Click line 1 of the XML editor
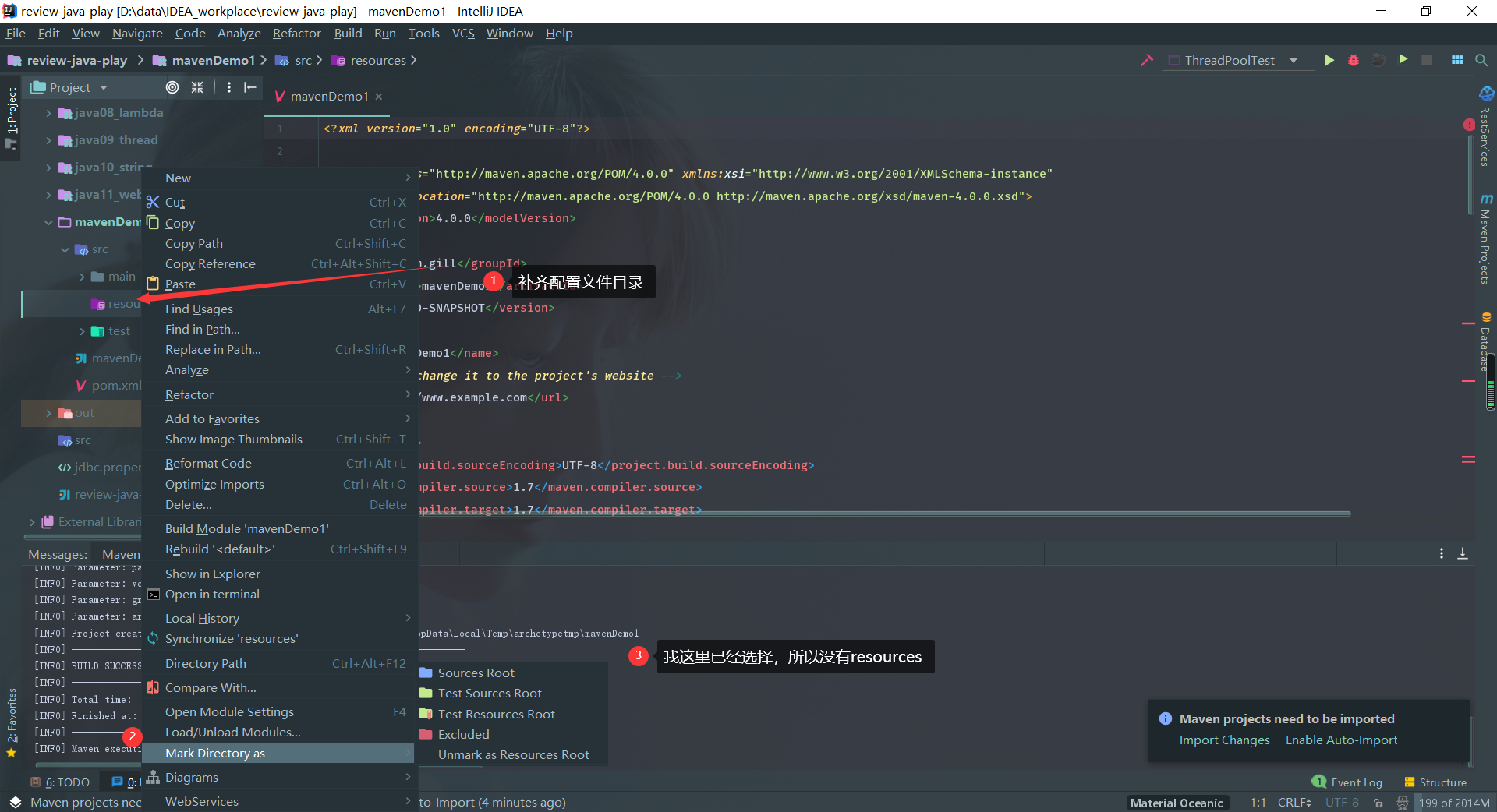This screenshot has width=1497, height=812. click(x=457, y=129)
